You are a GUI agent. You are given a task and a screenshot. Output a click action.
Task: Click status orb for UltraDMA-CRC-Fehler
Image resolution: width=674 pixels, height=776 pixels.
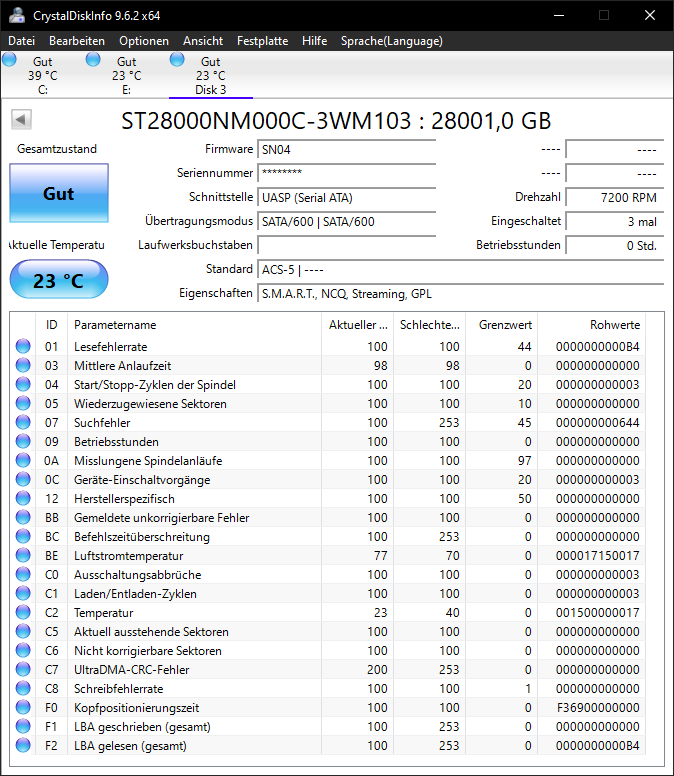point(23,669)
